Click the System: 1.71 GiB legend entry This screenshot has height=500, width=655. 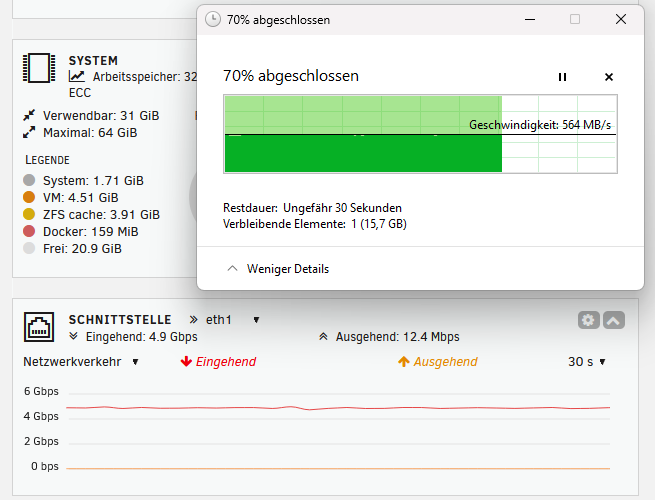click(93, 181)
